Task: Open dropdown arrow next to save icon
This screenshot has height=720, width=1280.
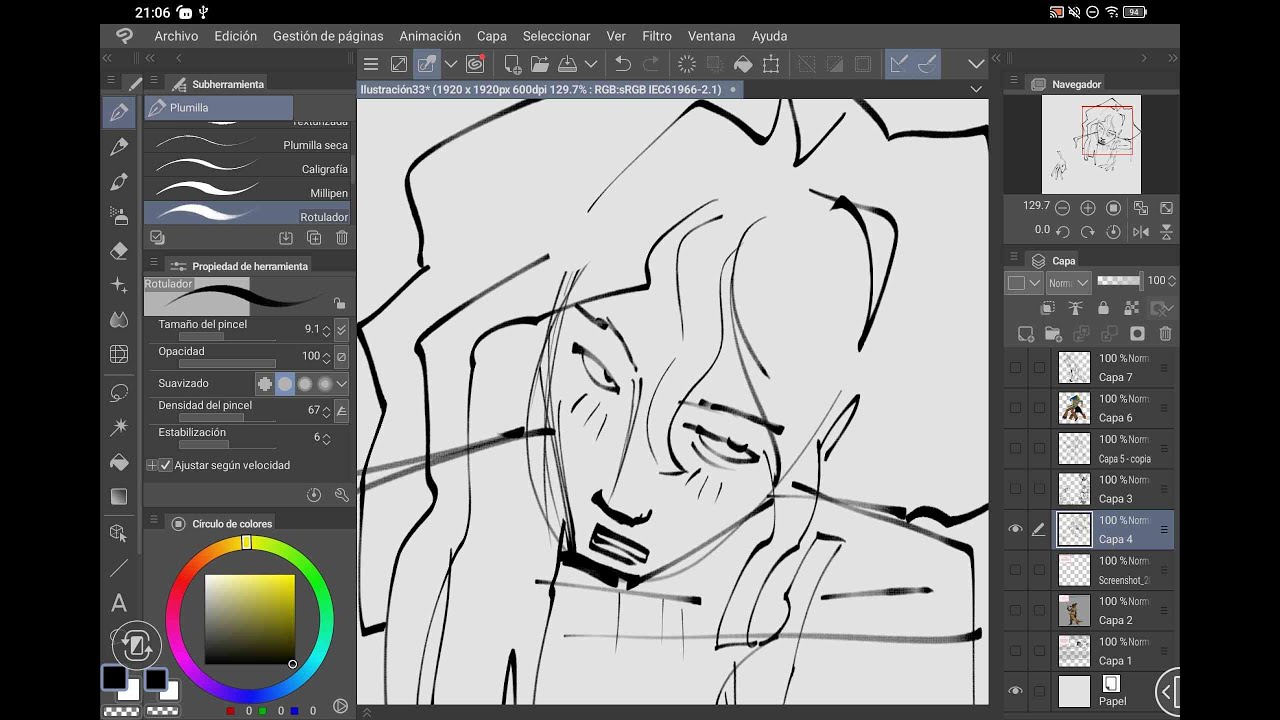Action: point(591,64)
